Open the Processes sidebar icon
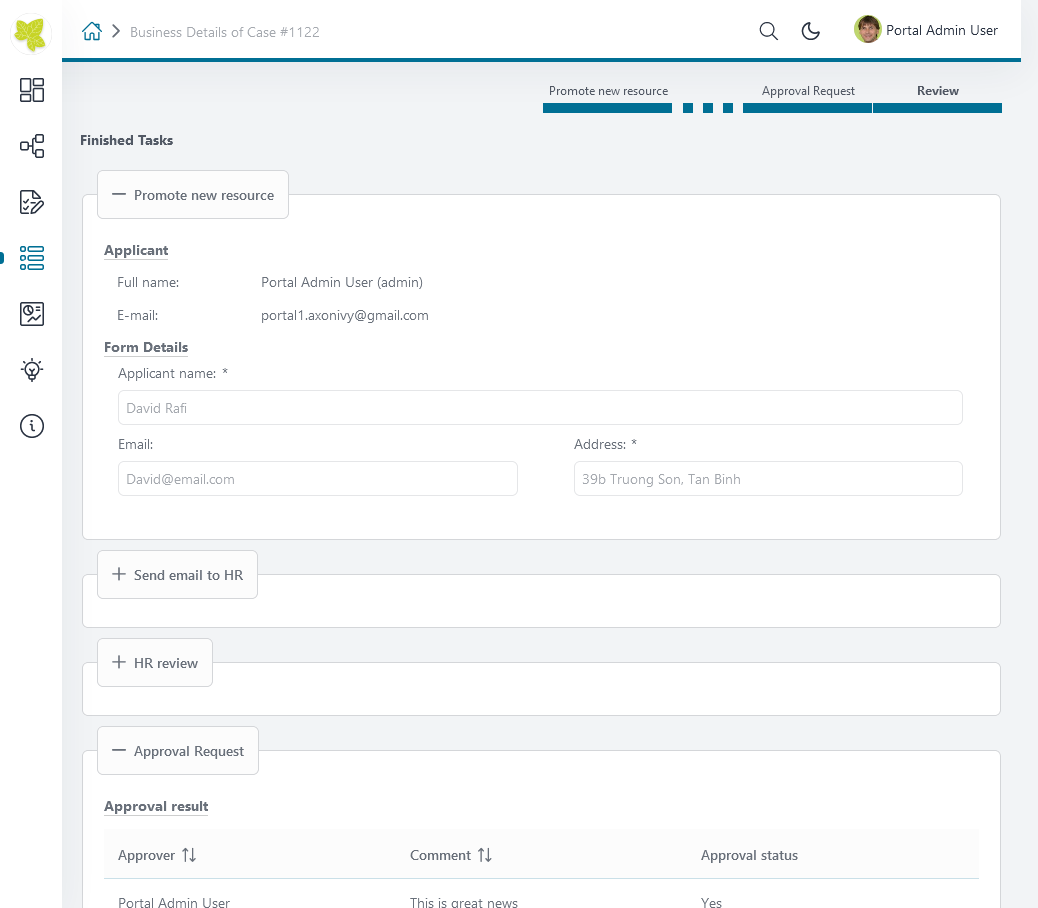The image size is (1038, 908). pos(31,146)
